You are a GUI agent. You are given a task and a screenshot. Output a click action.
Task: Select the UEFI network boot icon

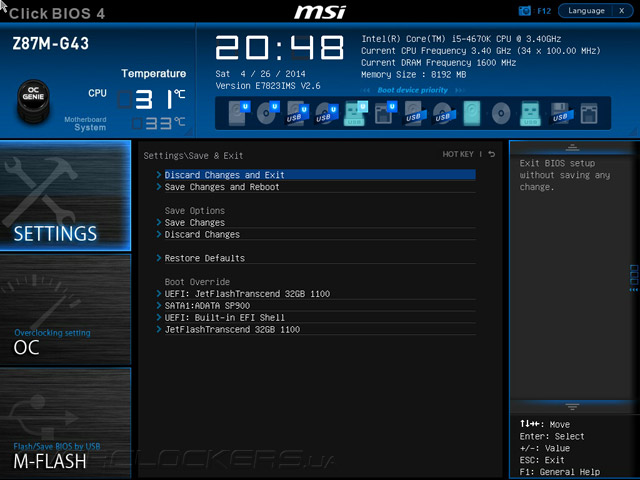coord(385,113)
